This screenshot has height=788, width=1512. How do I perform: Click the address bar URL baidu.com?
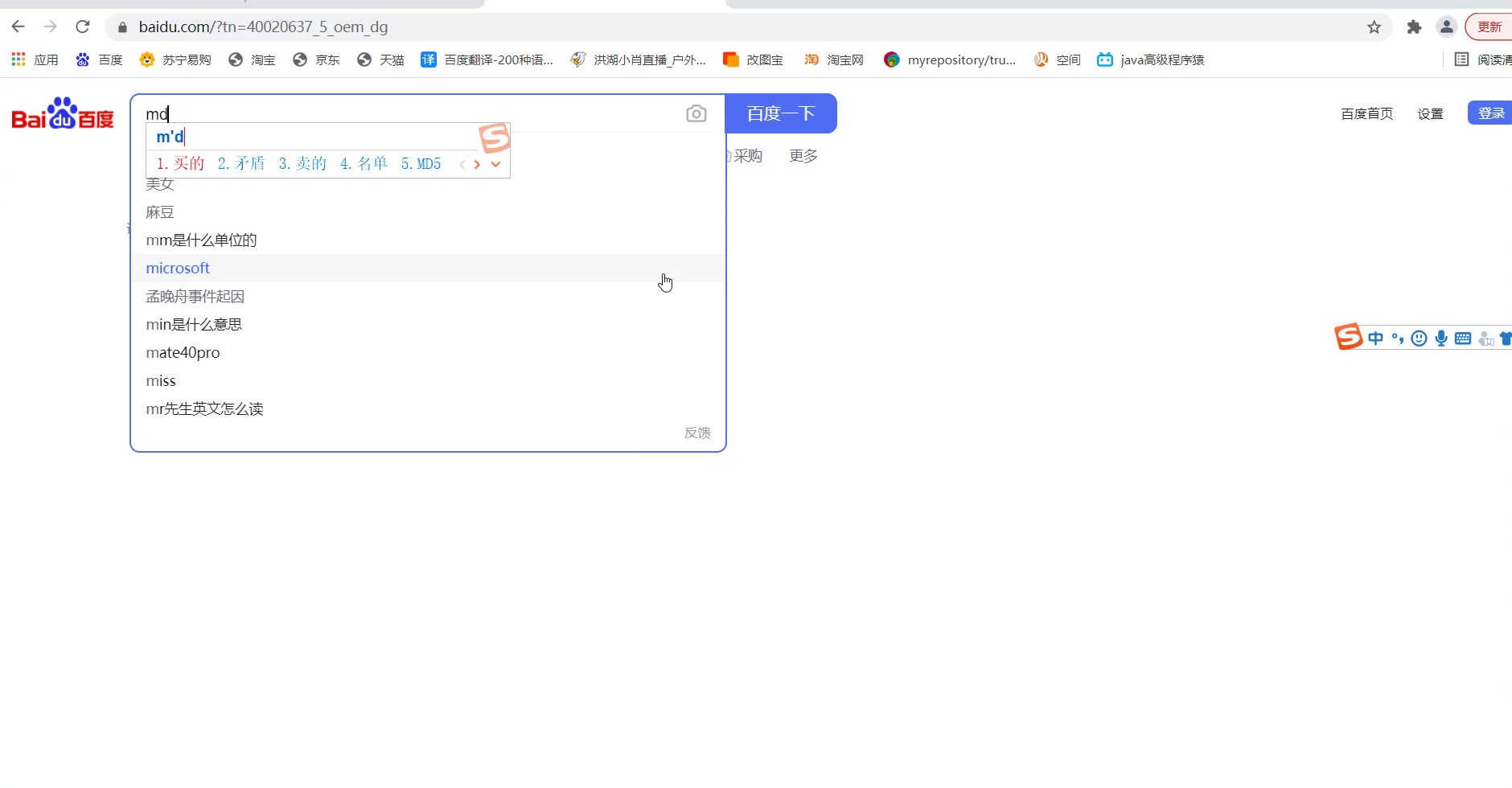[263, 27]
